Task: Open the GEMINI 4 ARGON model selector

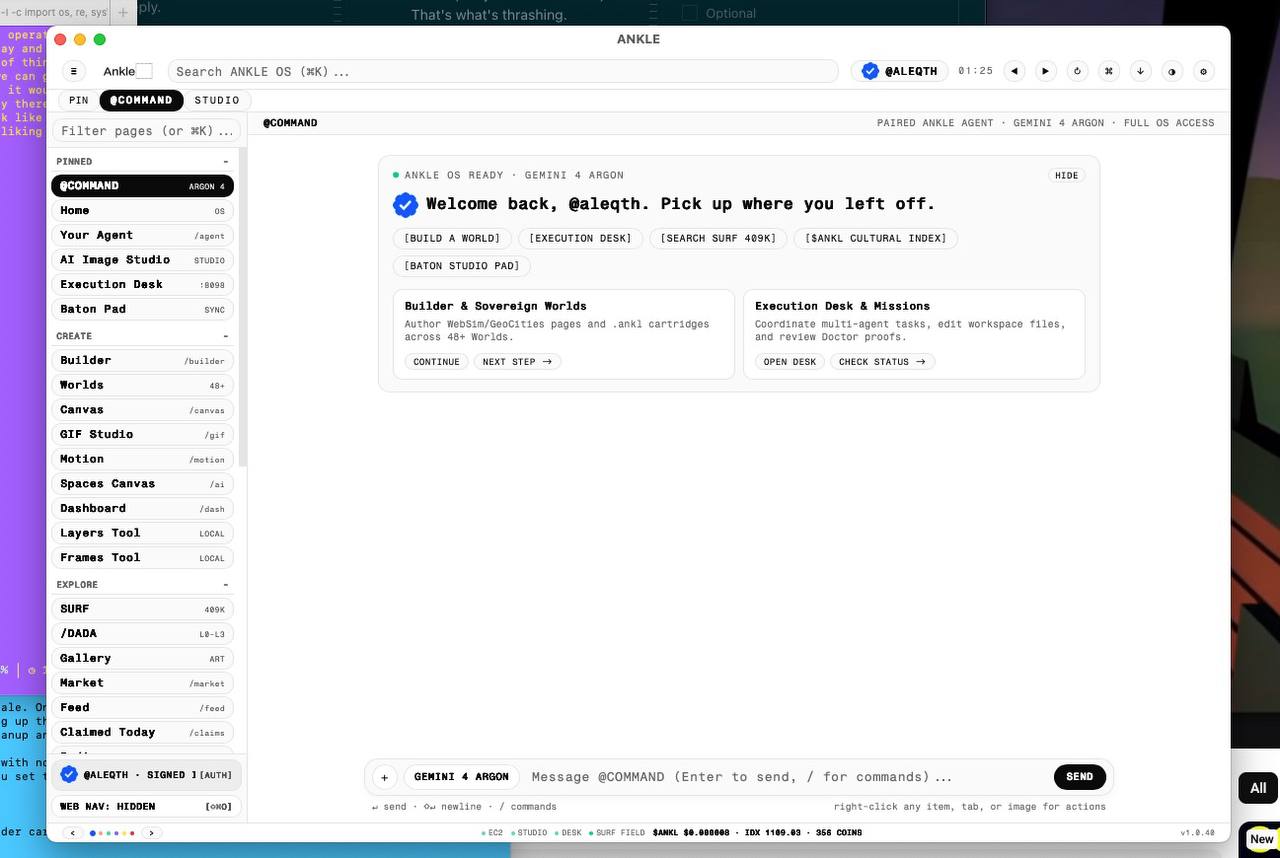Action: 461,777
